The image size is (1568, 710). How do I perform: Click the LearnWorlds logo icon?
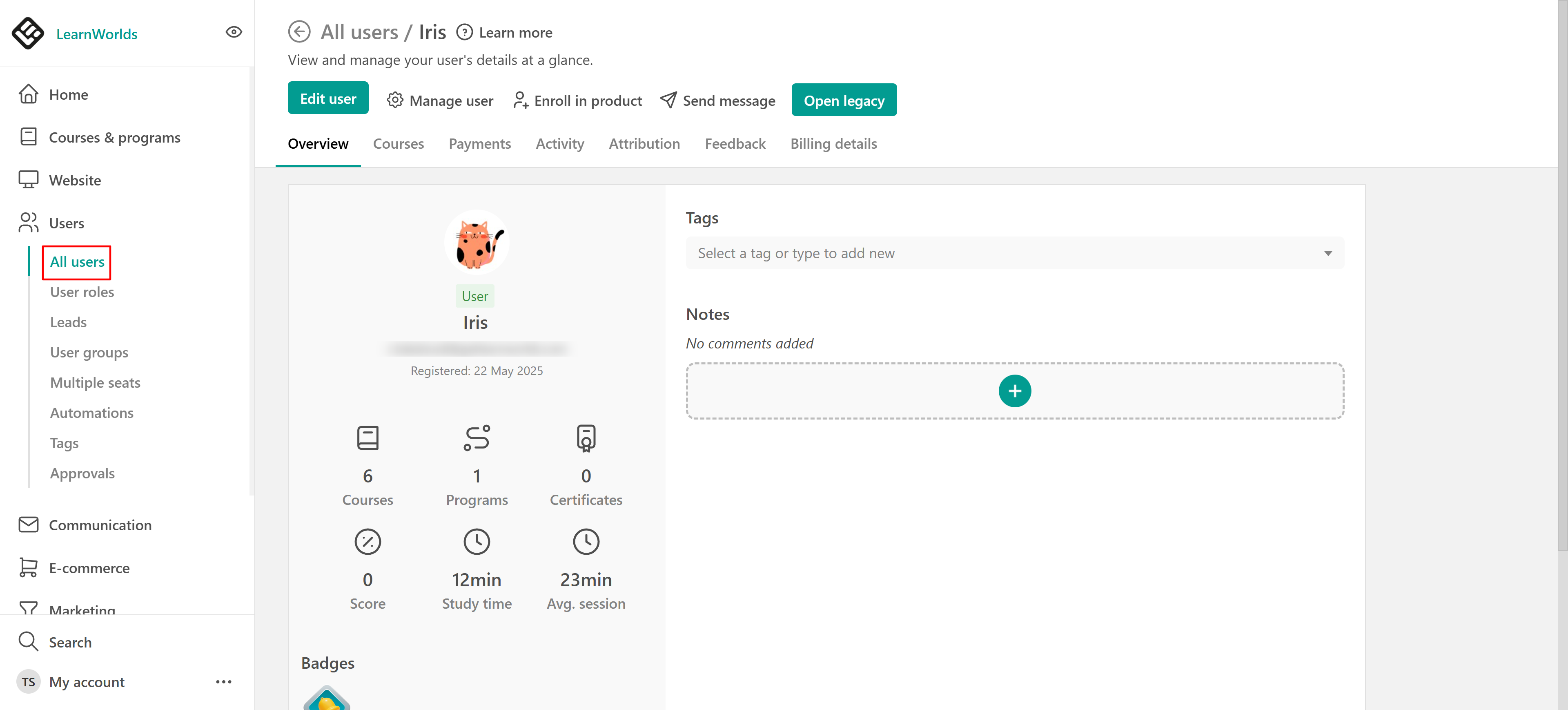28,33
